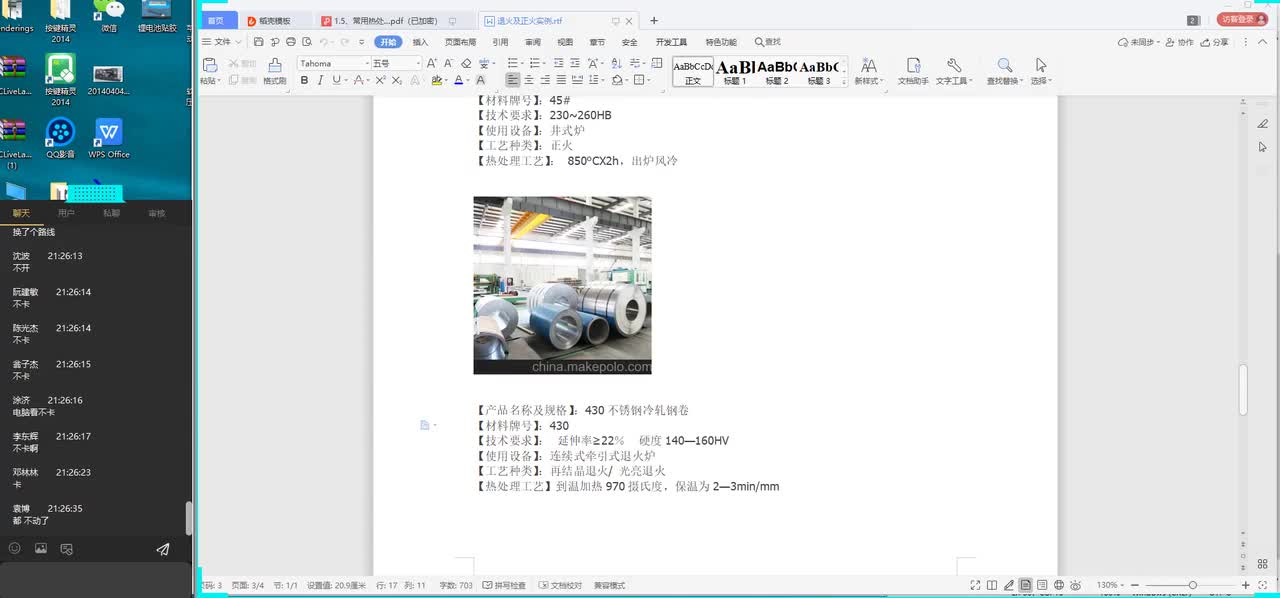Apply the 标题 3 heading style
This screenshot has height=598, width=1280.
coord(819,71)
